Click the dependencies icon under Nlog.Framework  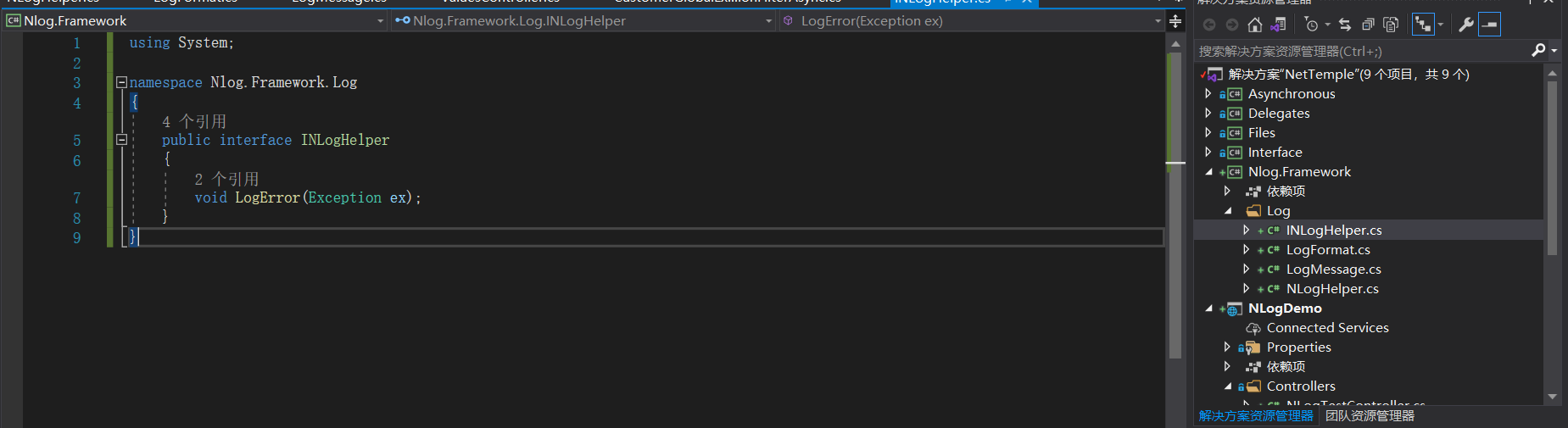pyautogui.click(x=1253, y=192)
